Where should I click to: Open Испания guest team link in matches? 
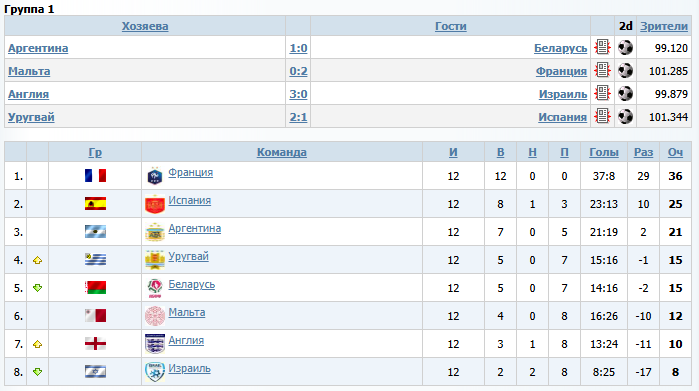pos(562,117)
